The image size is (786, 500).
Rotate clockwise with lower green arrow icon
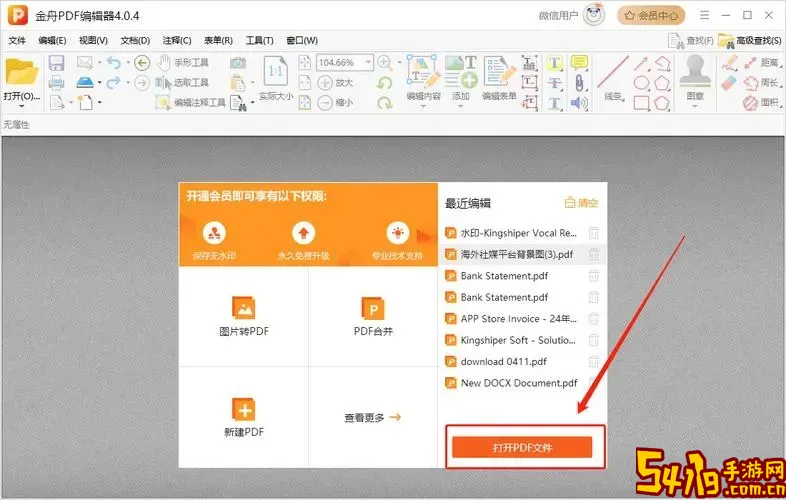[x=384, y=103]
